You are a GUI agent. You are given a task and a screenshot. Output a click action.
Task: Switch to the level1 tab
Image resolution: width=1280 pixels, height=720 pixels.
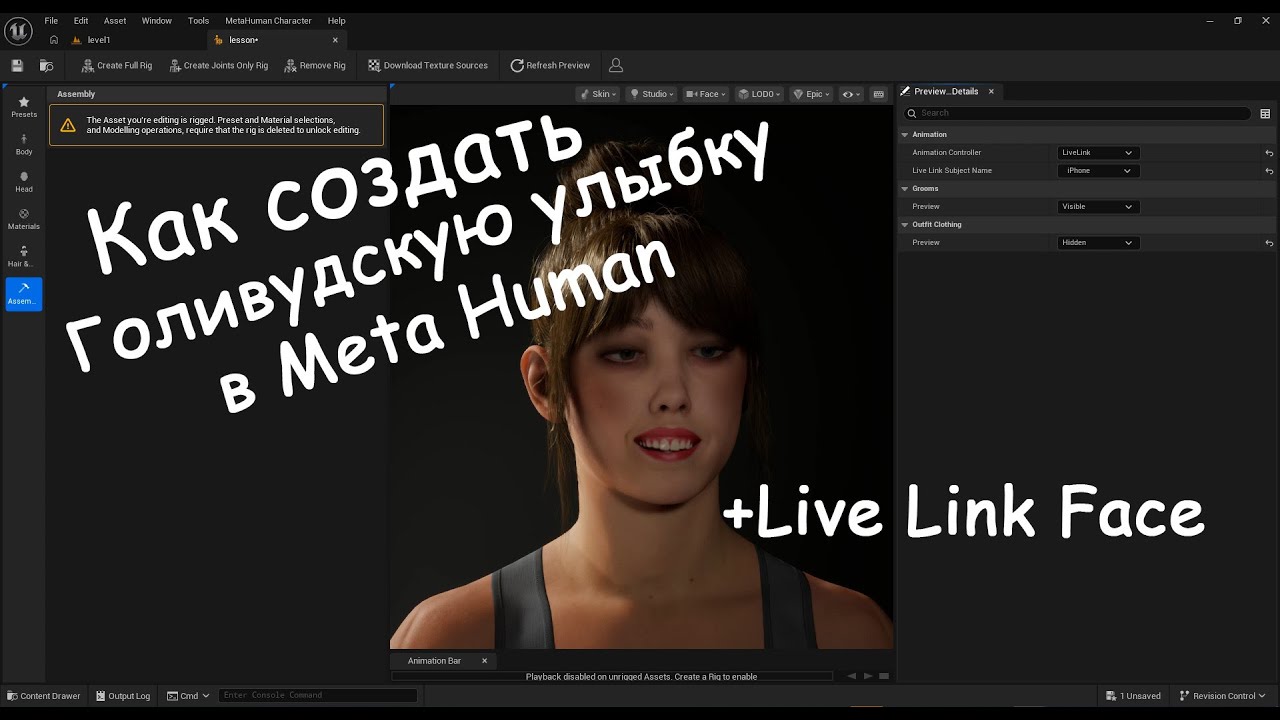click(x=99, y=40)
